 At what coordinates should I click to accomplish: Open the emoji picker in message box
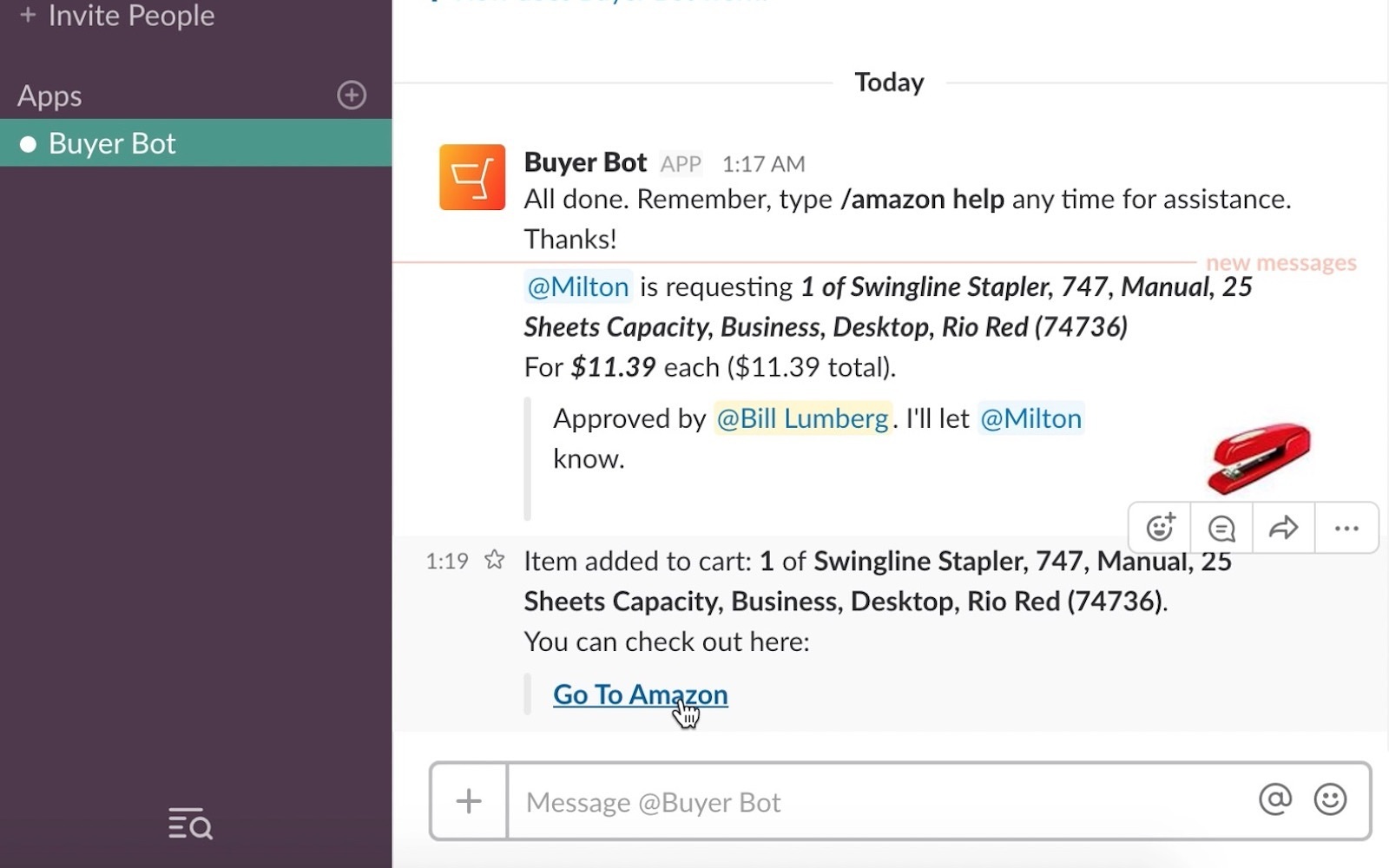[1330, 799]
